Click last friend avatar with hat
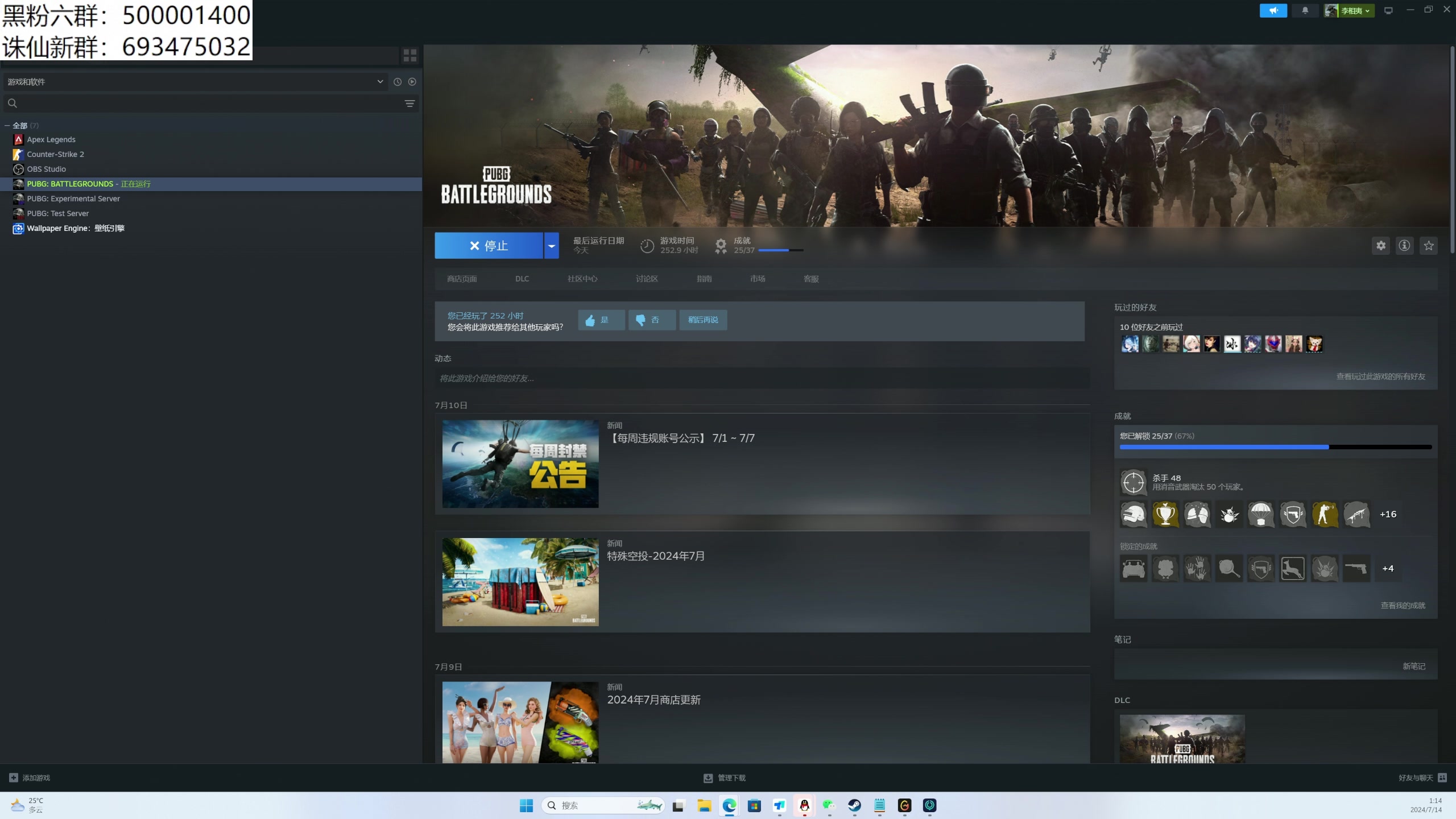 click(x=1314, y=344)
